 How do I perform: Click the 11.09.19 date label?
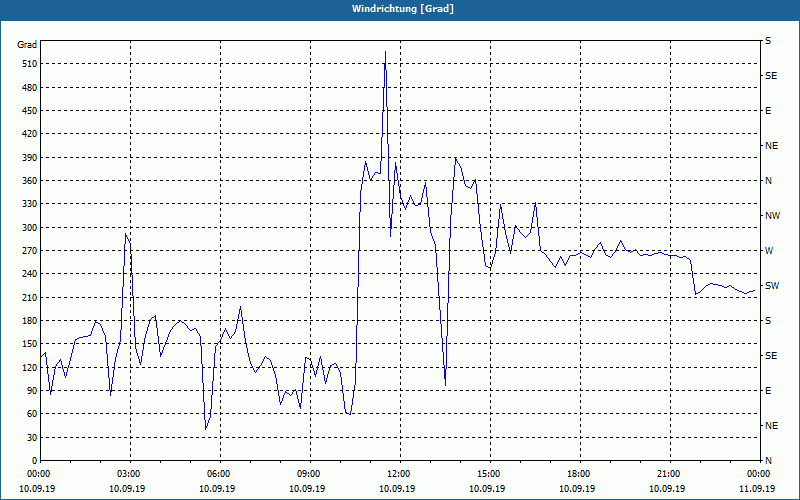pyautogui.click(x=757, y=489)
